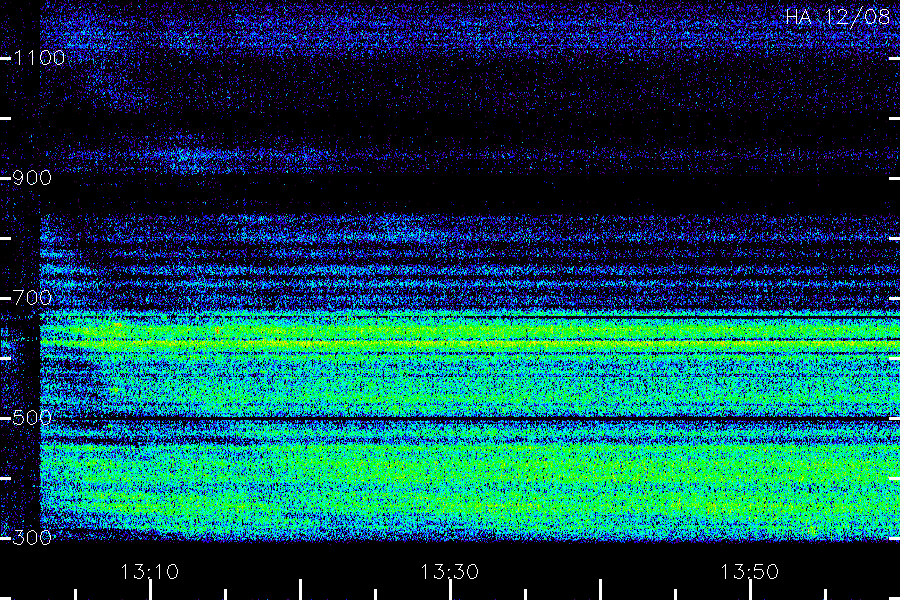Click the HA 12/08 station date label
900x600 pixels.
(x=837, y=17)
